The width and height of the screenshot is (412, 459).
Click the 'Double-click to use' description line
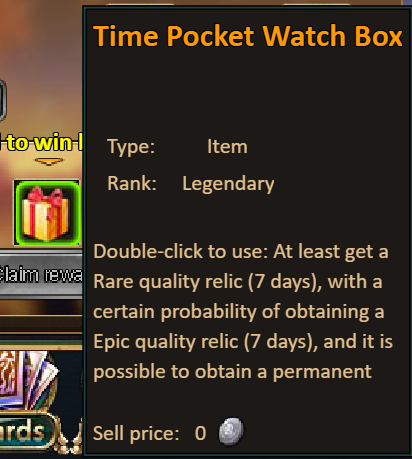coord(241,251)
